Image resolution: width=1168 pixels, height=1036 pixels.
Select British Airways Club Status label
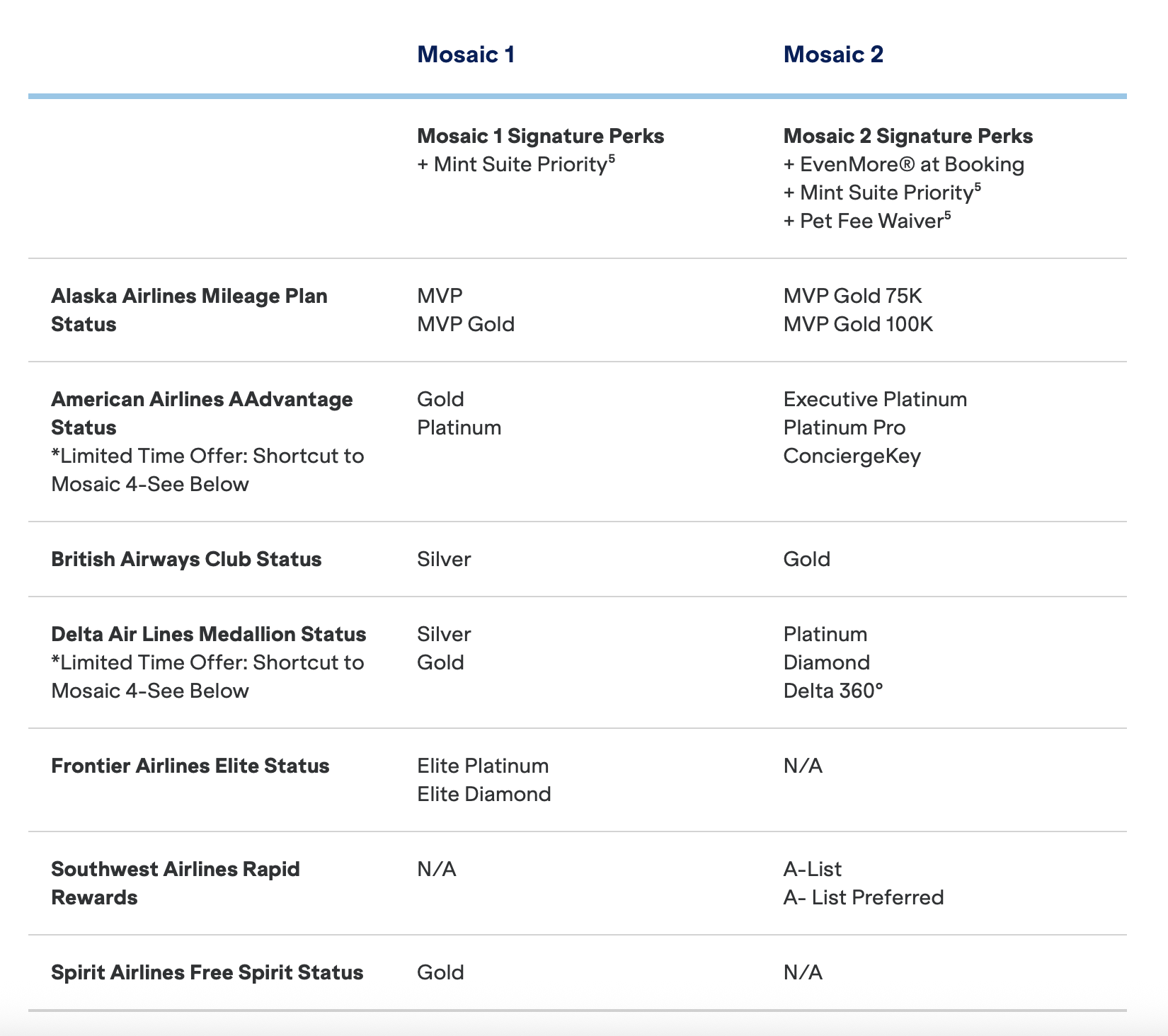[x=186, y=559]
